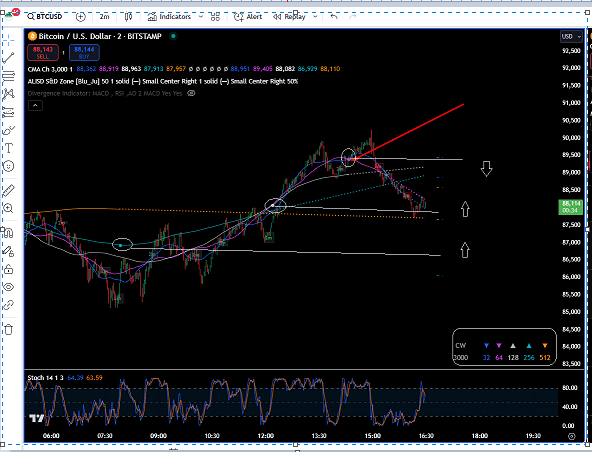Show the hidden Divergence Indicator eye
Screen dimensions: 592x452
point(191,93)
